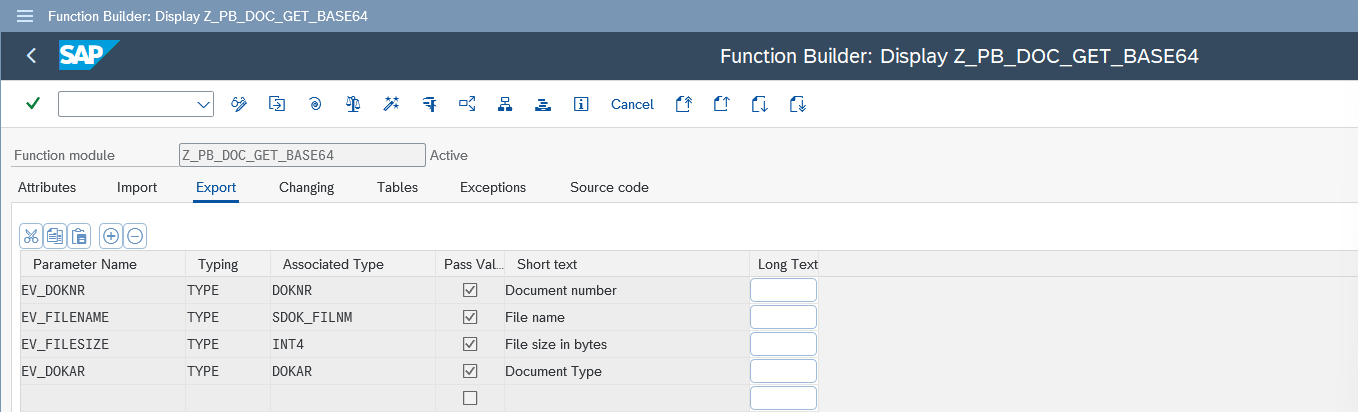Click the Long Text column header
Viewport: 1358px width, 412px height.
tap(784, 264)
